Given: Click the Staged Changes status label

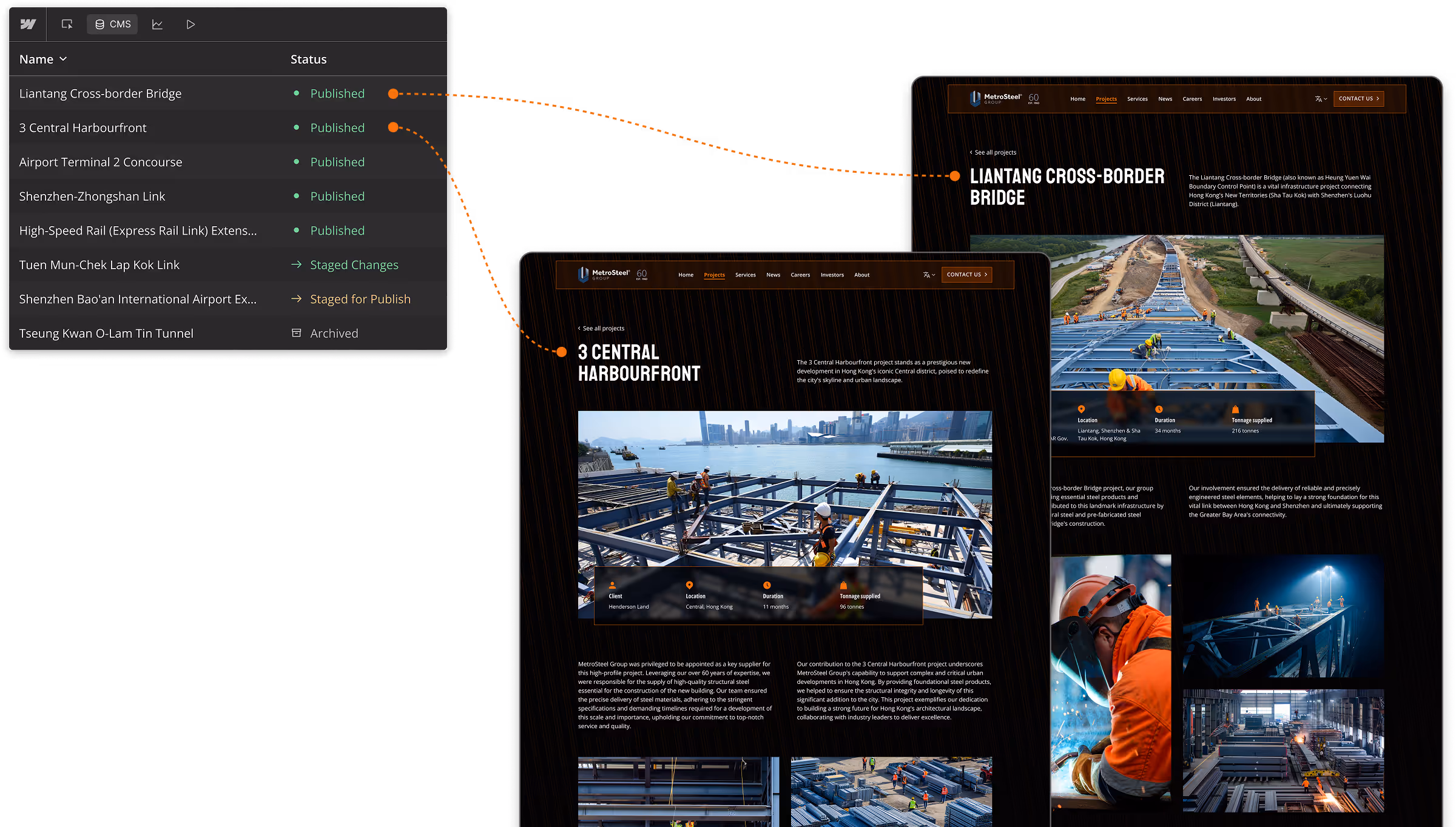Looking at the screenshot, I should (354, 265).
